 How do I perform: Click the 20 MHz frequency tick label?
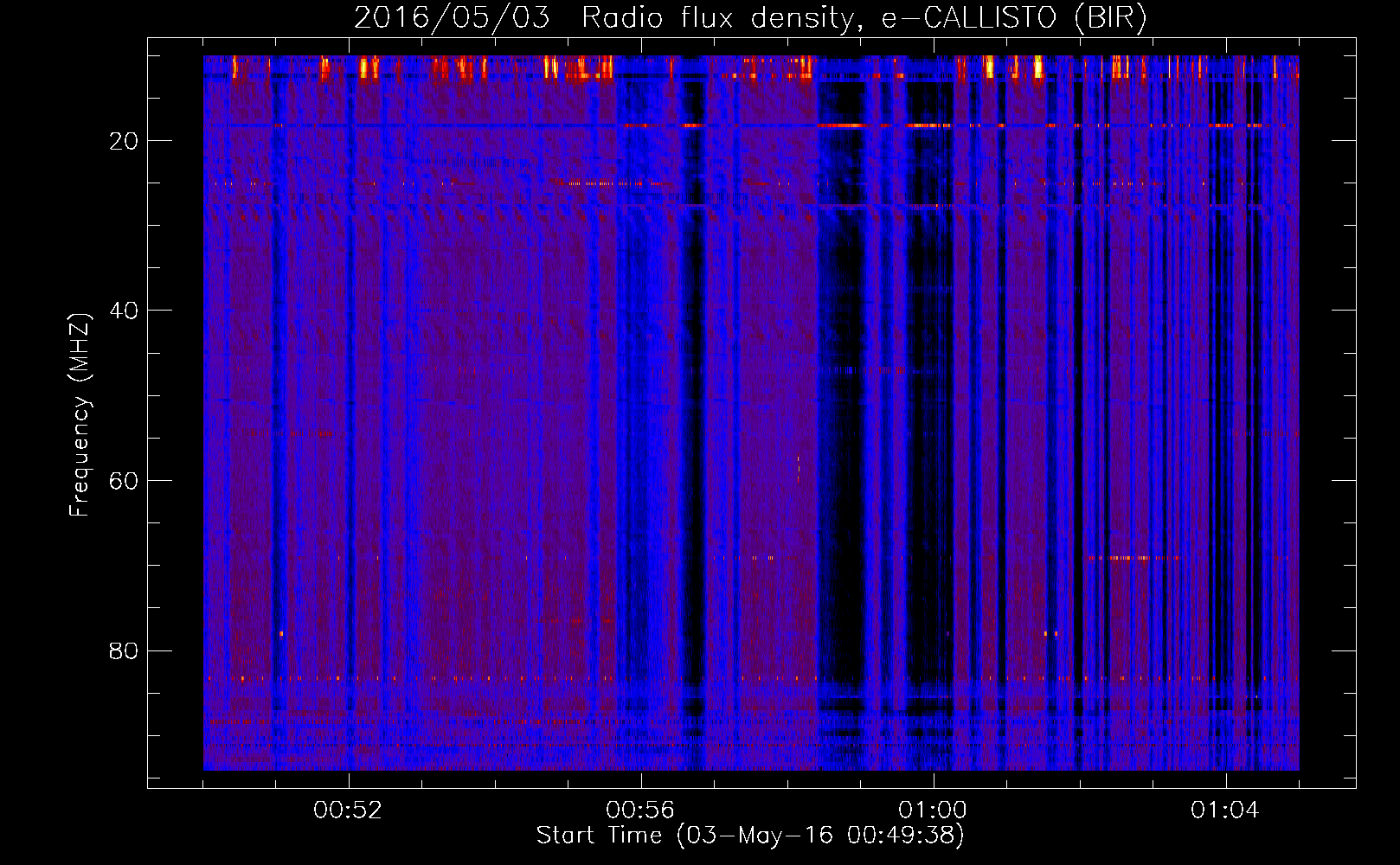click(124, 141)
